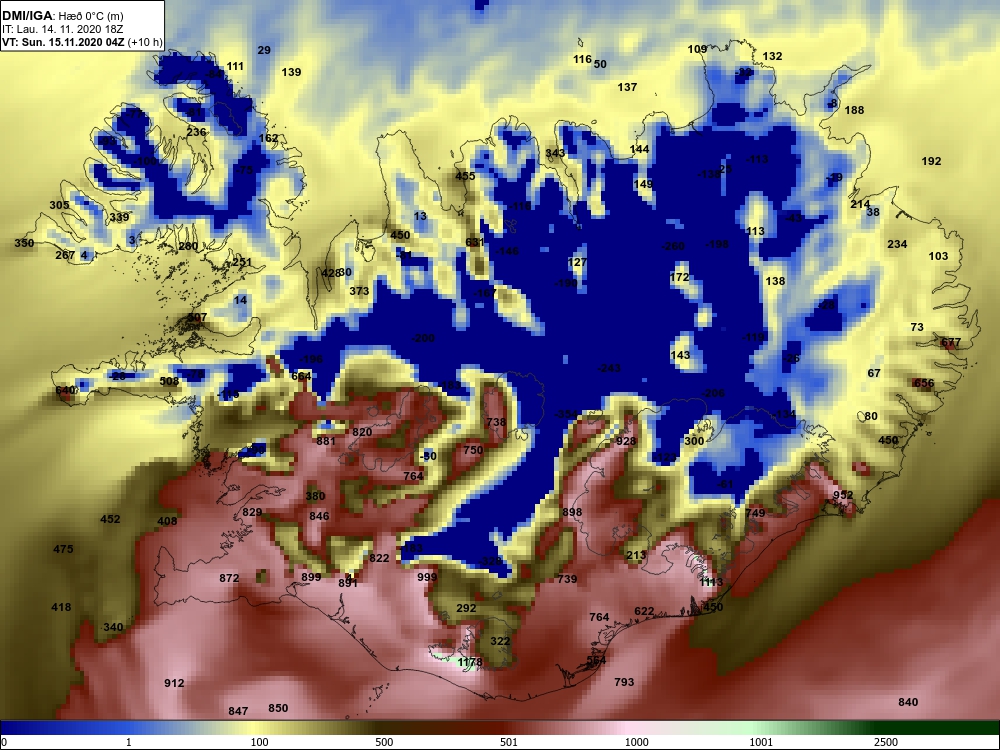The height and width of the screenshot is (750, 1000).
Task: Click the map value '234'
Action: 897,244
